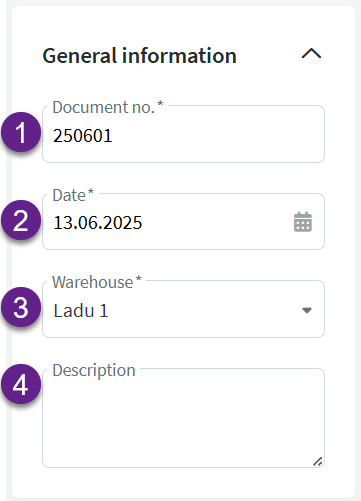Click the General information heading
This screenshot has height=501, width=361.
[x=139, y=55]
